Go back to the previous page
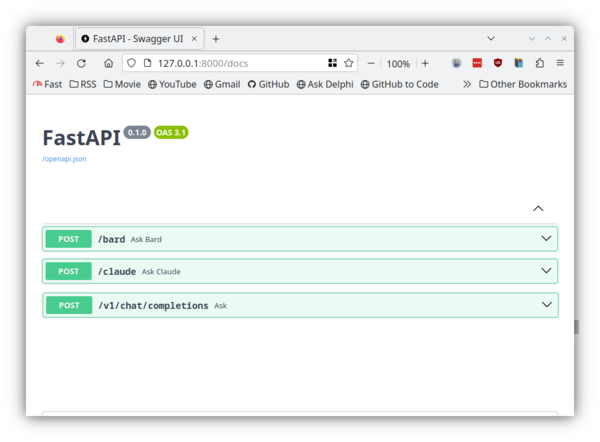 tap(40, 63)
